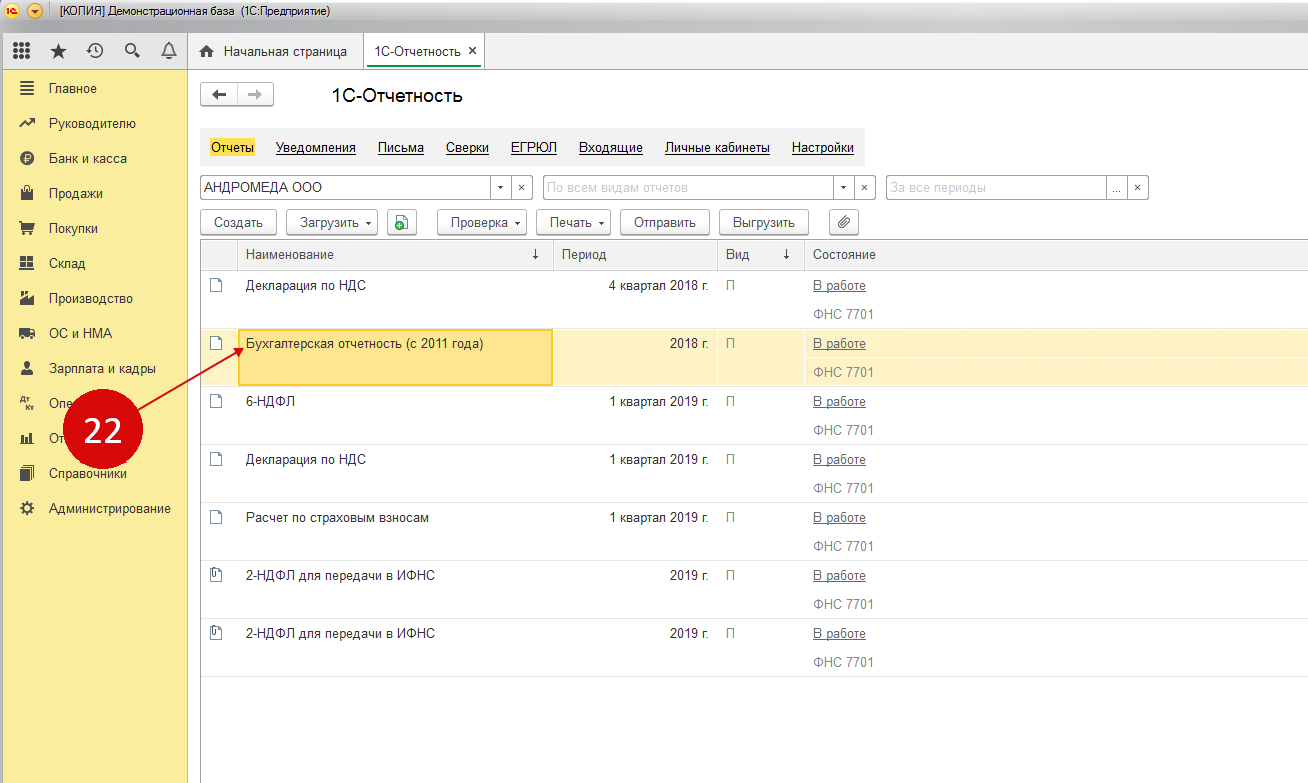Expand the organization dropdown arrow

point(501,188)
